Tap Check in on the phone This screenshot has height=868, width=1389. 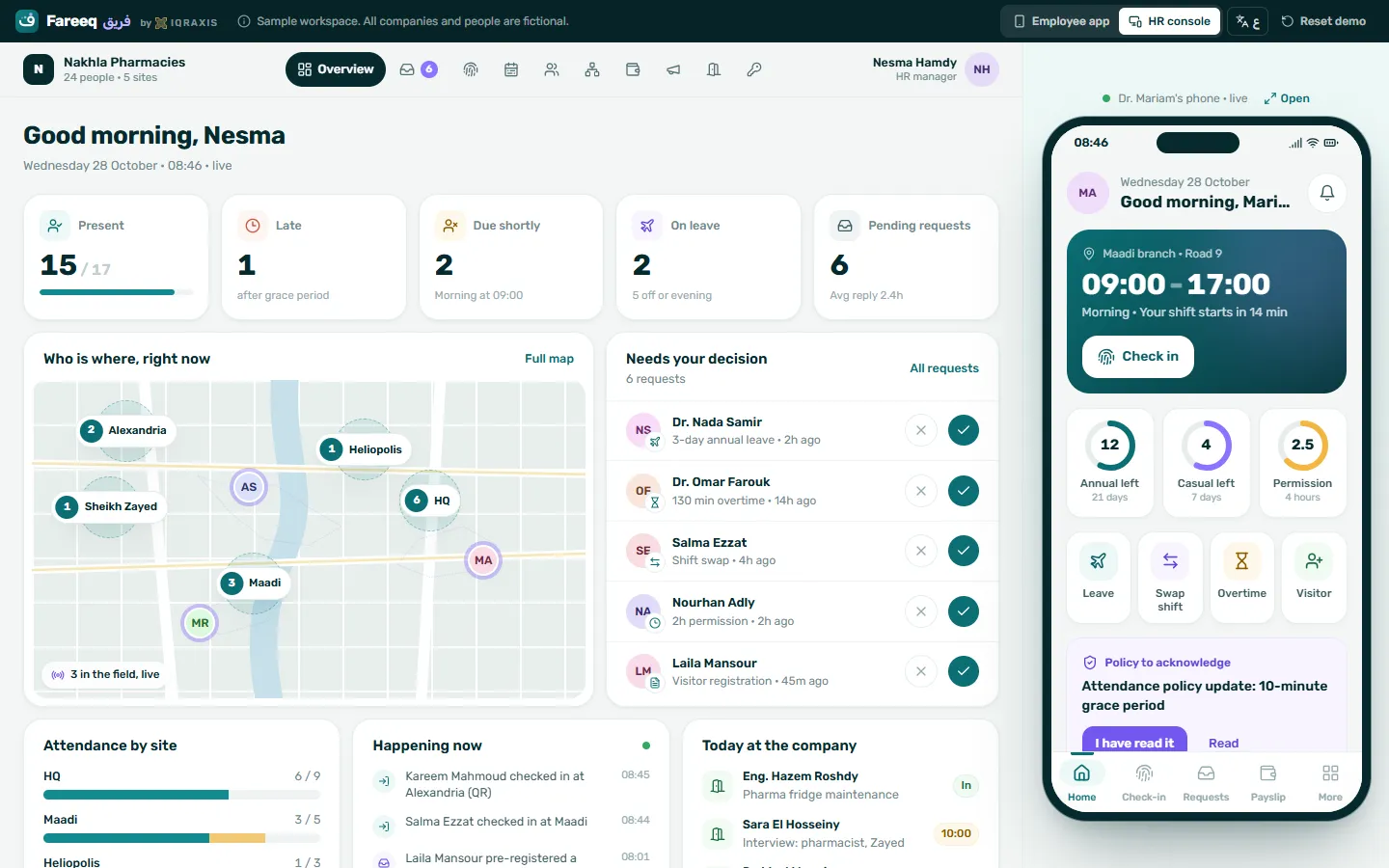pos(1138,357)
